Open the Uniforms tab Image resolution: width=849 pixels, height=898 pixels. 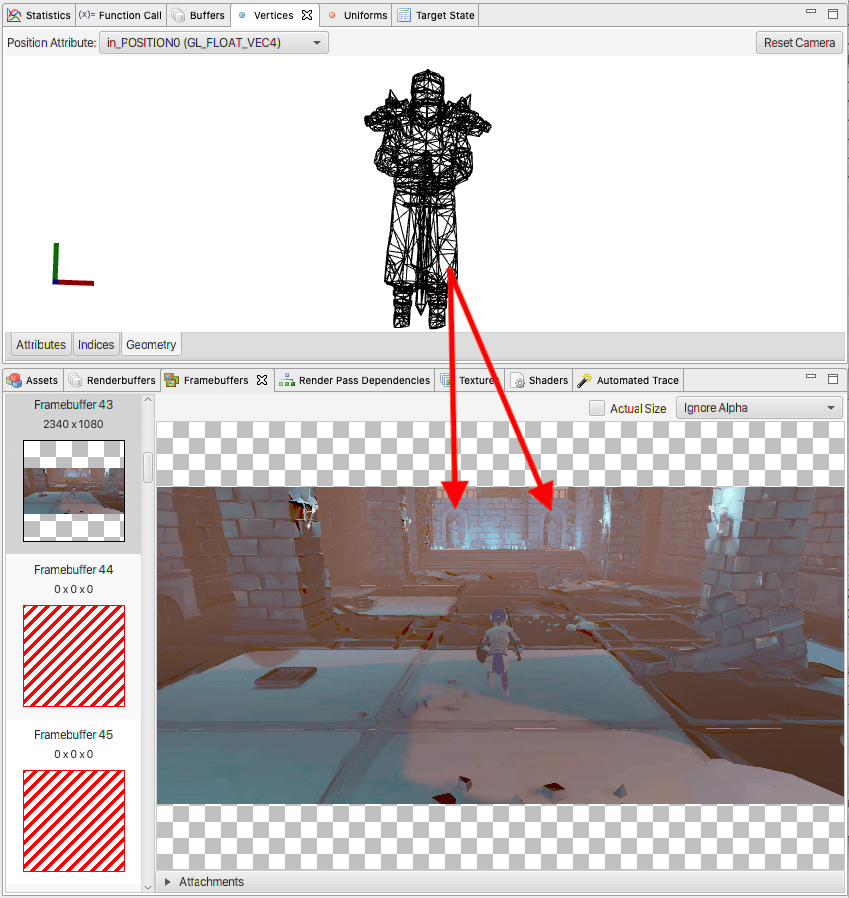tap(358, 15)
